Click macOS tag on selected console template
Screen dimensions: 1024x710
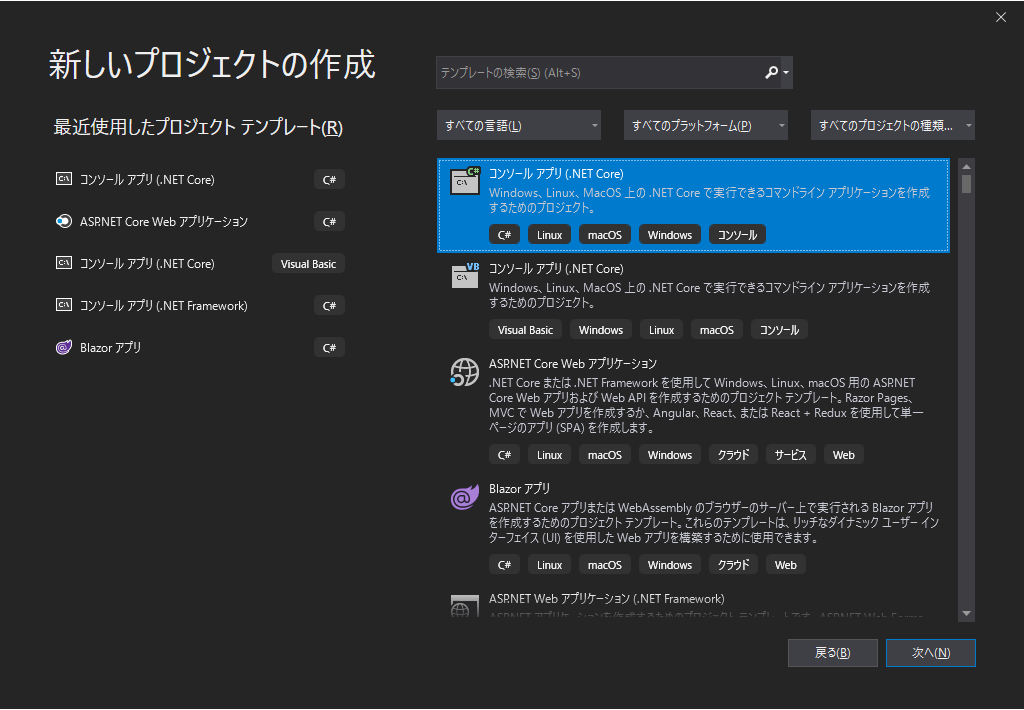(605, 234)
